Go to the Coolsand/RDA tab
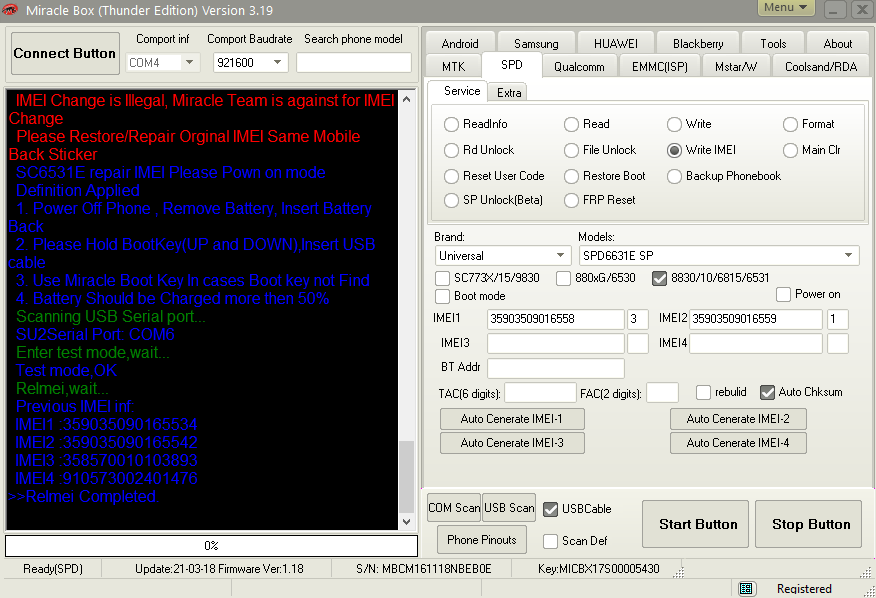The width and height of the screenshot is (876, 598). [x=821, y=67]
